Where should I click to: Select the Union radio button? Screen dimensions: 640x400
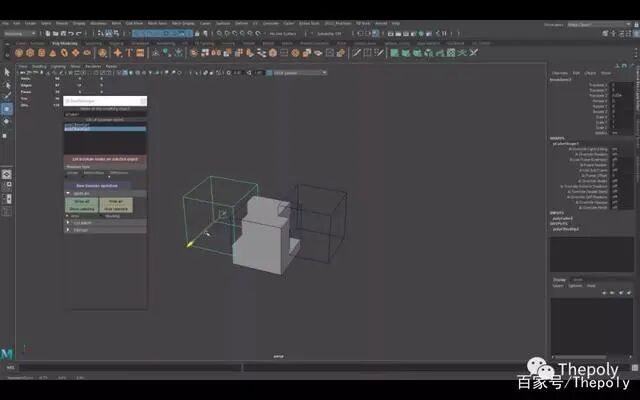[67, 177]
